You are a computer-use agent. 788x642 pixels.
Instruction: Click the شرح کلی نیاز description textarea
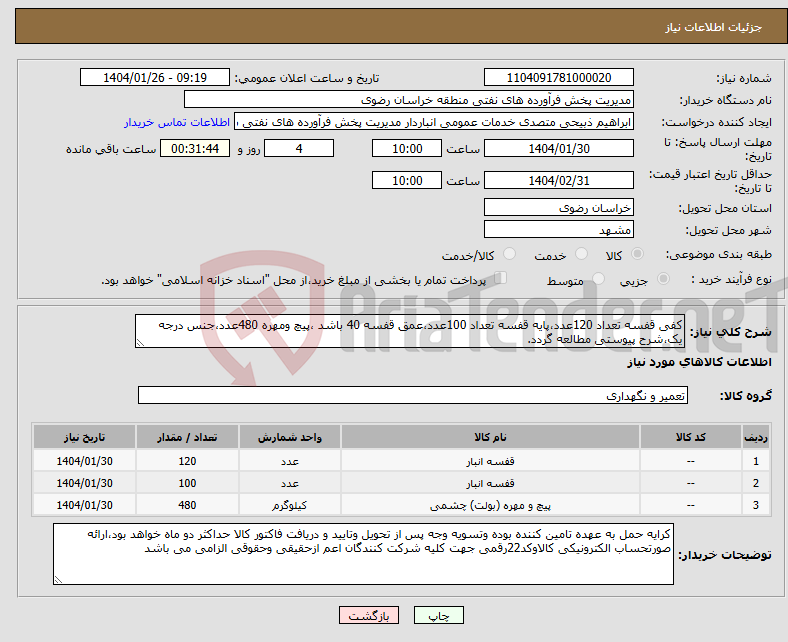(x=410, y=331)
